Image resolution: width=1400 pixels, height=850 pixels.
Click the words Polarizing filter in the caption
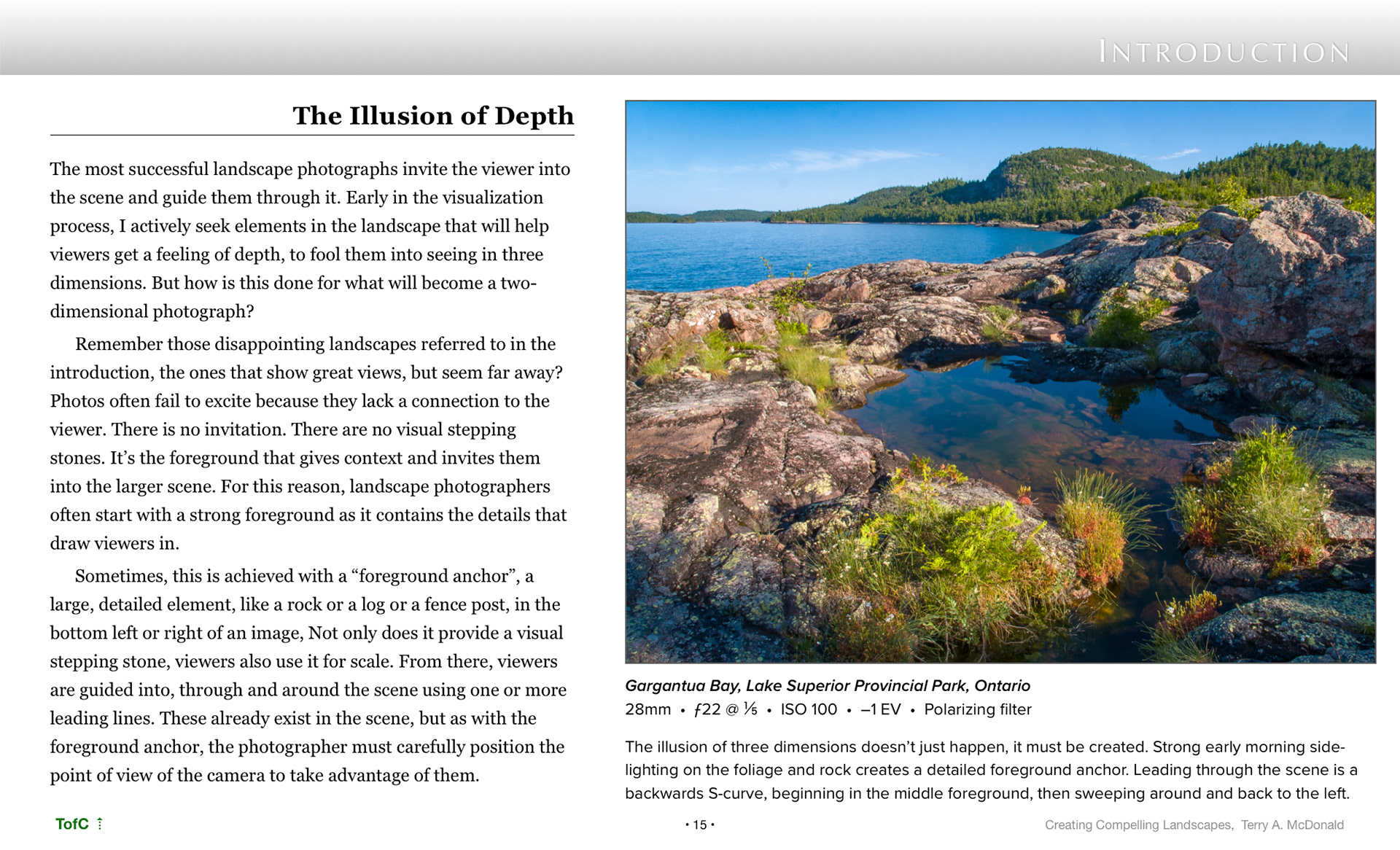[x=978, y=709]
